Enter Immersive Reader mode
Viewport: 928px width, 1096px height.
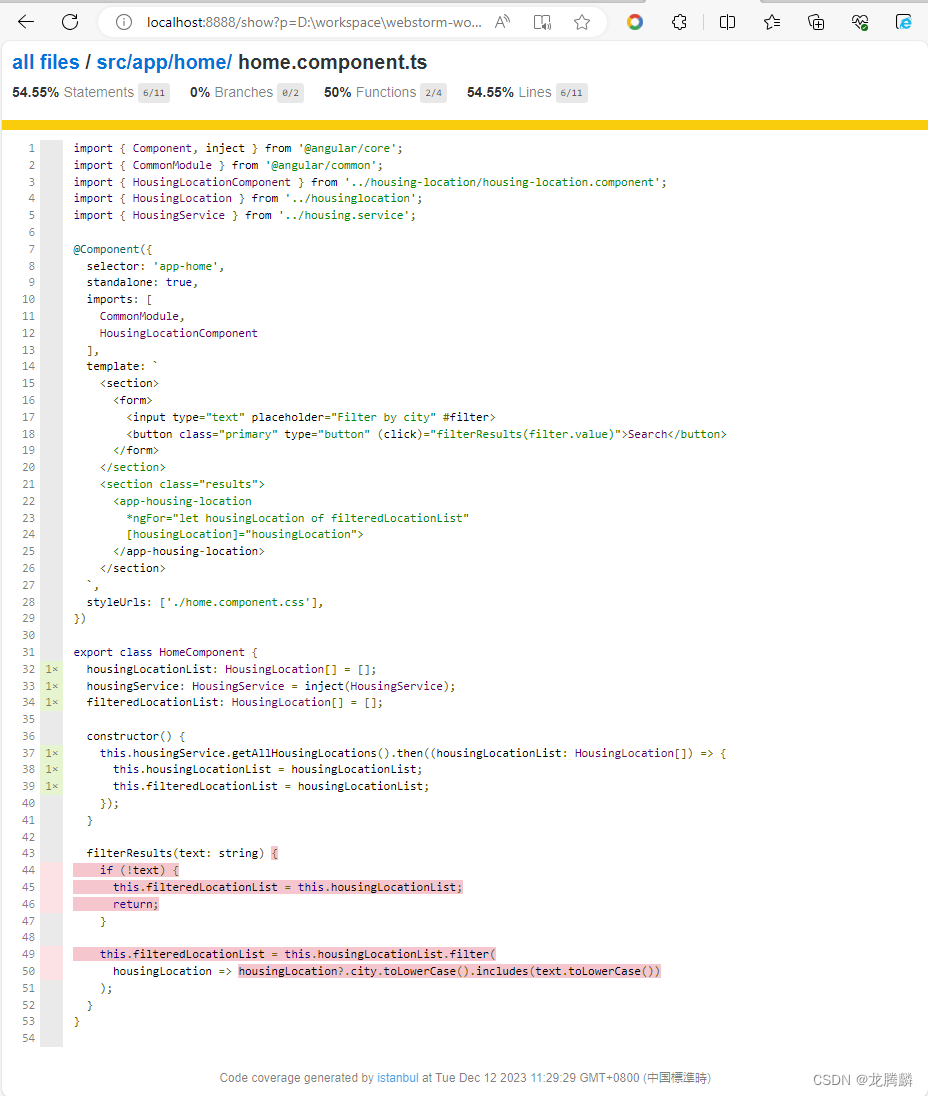pyautogui.click(x=542, y=21)
